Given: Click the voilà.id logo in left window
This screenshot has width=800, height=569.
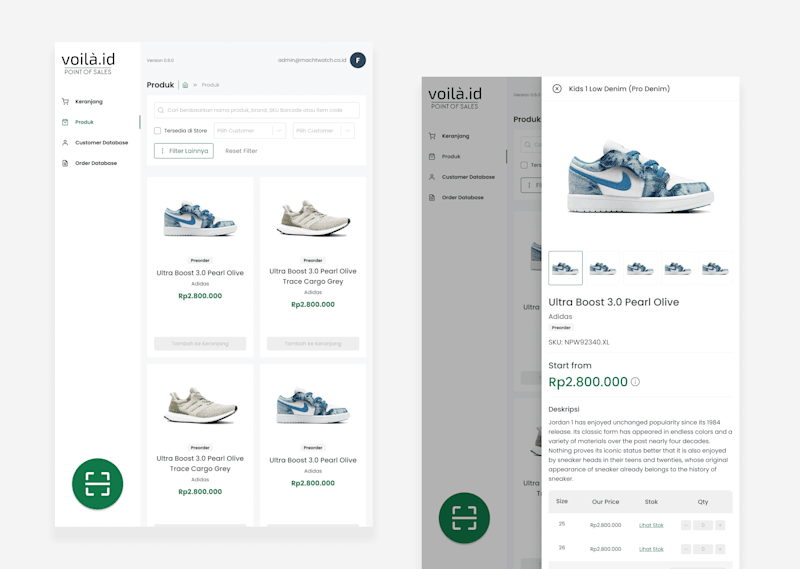Looking at the screenshot, I should coord(88,63).
